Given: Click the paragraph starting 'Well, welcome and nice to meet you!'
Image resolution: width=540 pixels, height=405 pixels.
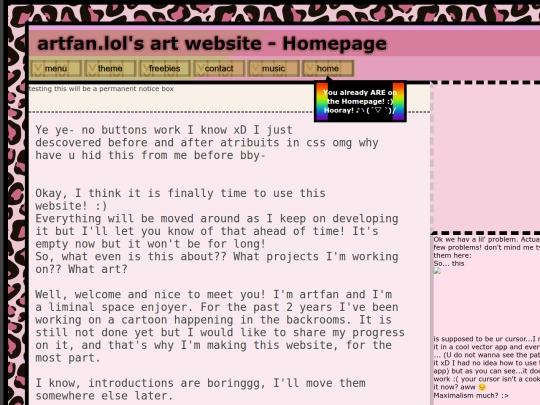Looking at the screenshot, I should pyautogui.click(x=220, y=326).
